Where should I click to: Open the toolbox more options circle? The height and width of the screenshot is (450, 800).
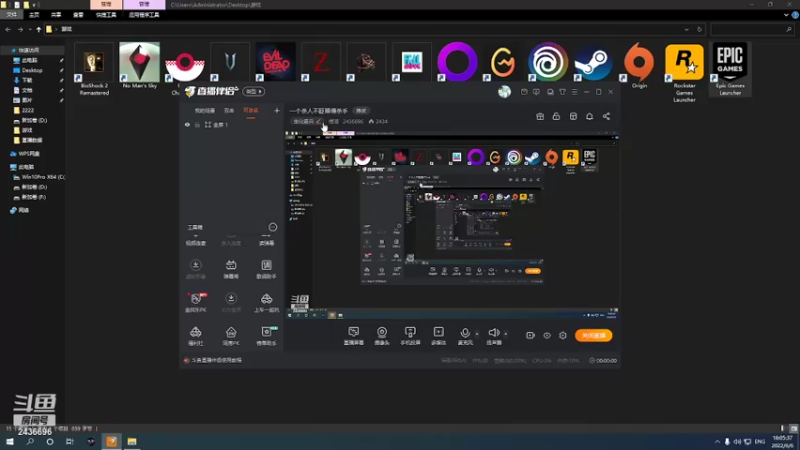point(273,227)
